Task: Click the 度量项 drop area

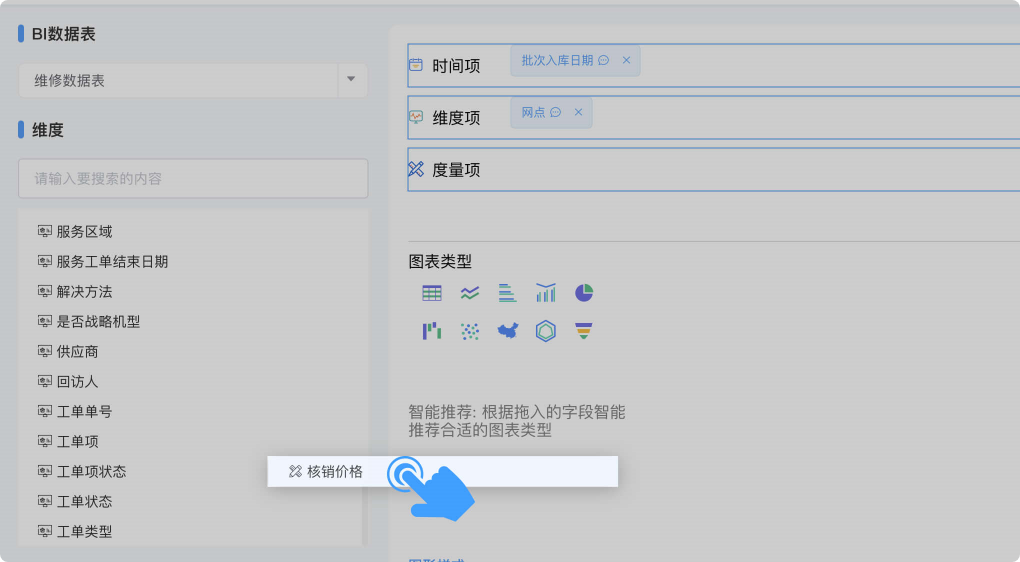Action: pos(714,169)
